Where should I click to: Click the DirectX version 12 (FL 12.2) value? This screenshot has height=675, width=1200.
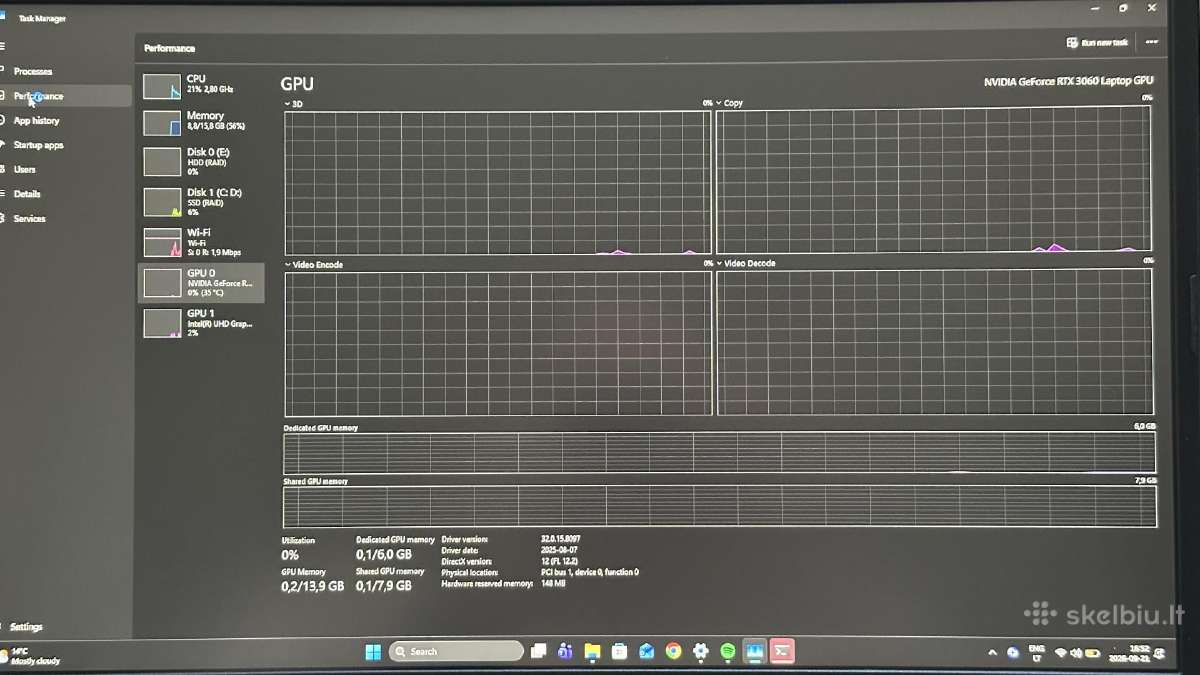point(559,561)
